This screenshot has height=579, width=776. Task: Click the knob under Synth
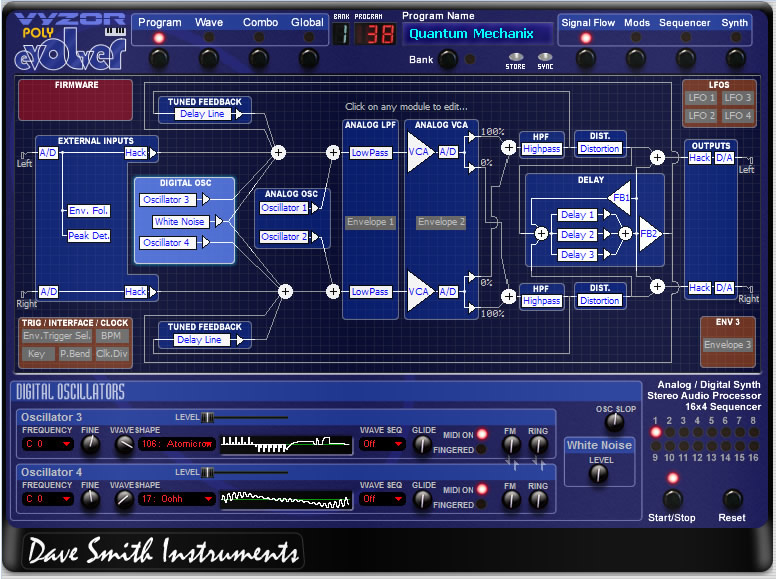point(735,59)
